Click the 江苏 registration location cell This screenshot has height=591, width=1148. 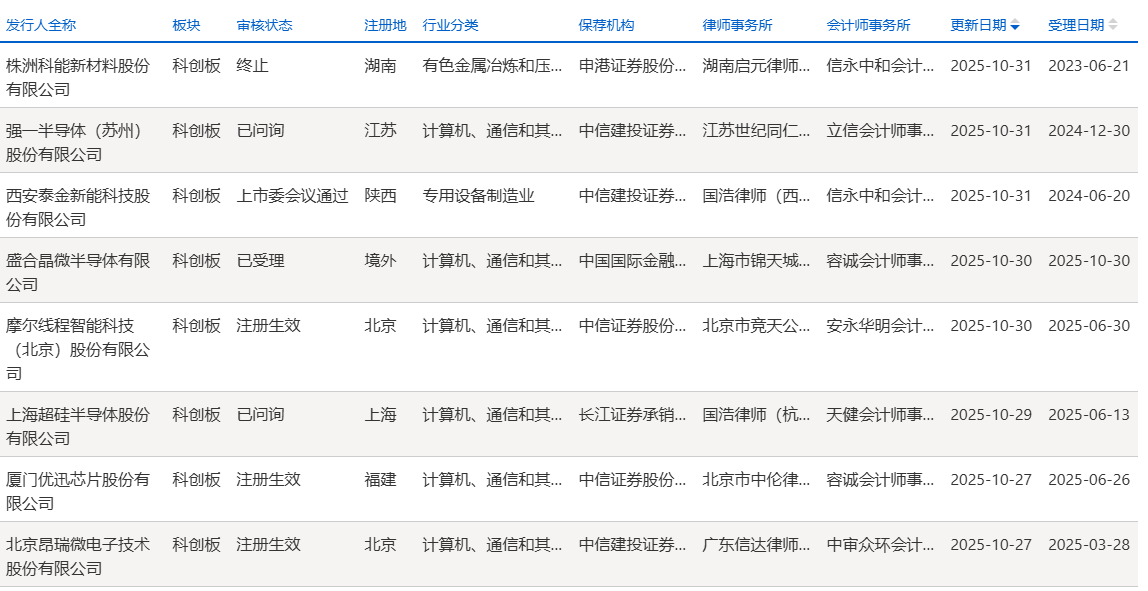[x=381, y=131]
